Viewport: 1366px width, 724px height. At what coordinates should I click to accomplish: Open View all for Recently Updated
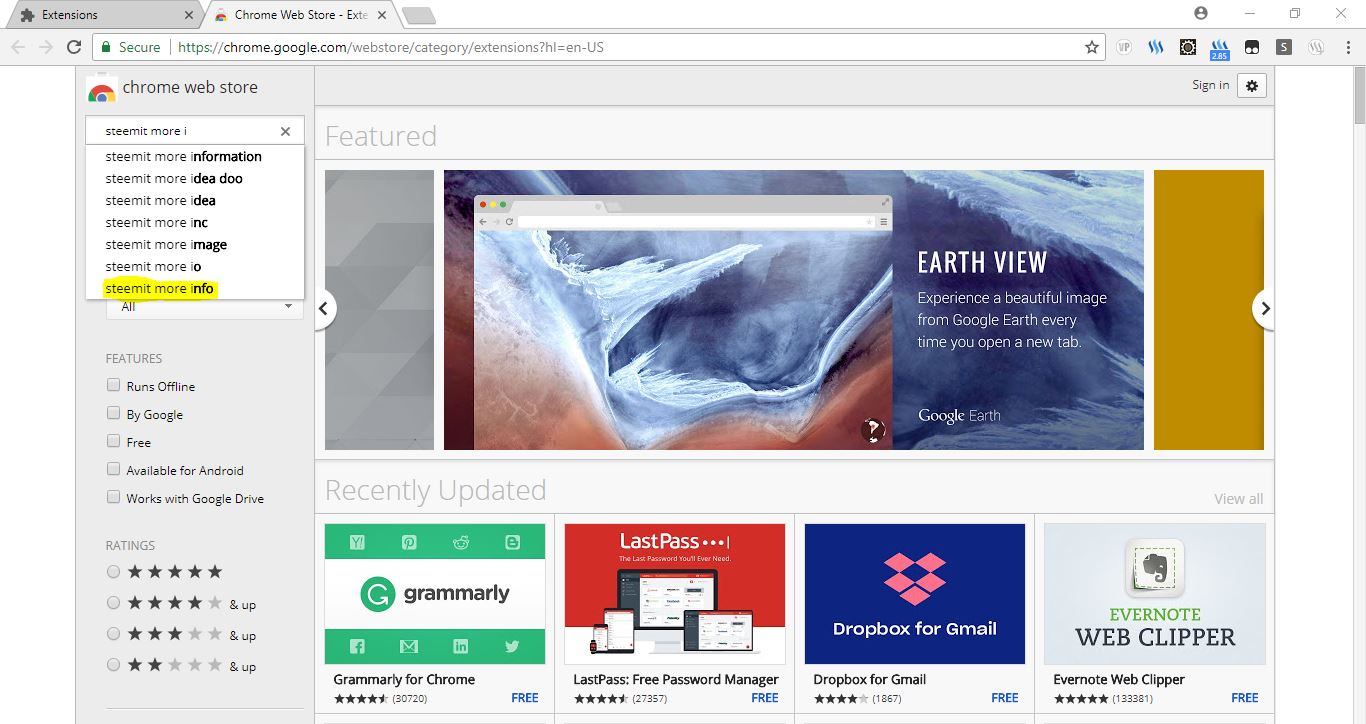(x=1238, y=499)
